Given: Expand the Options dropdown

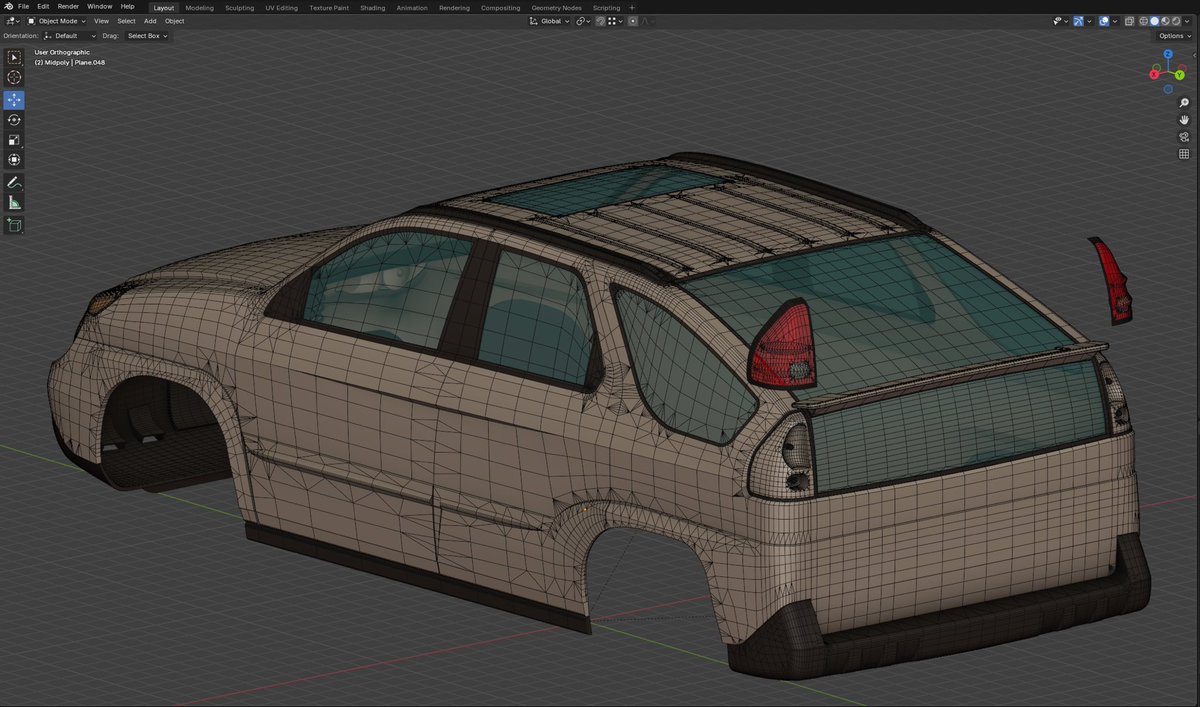Looking at the screenshot, I should tap(1174, 36).
